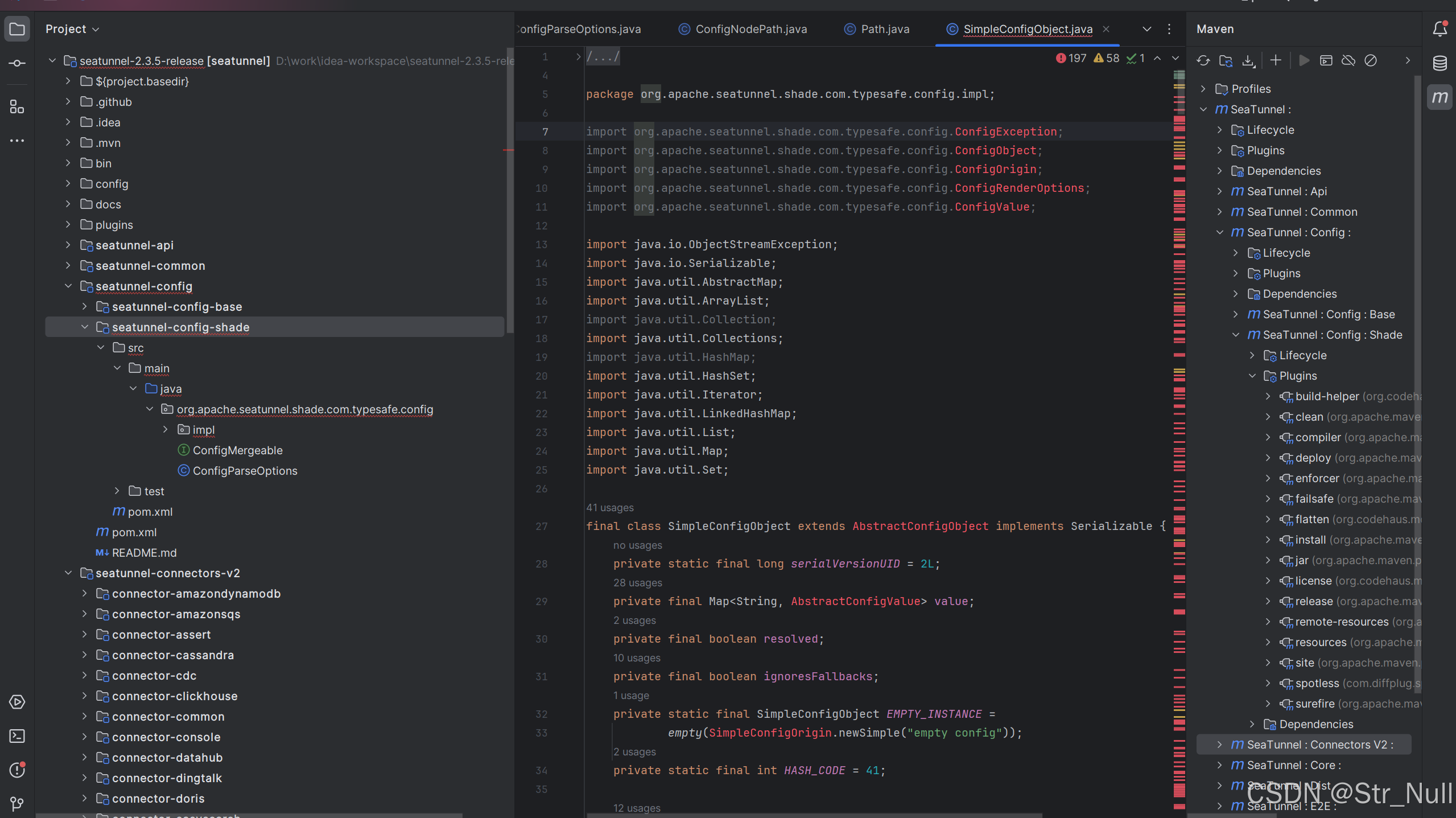The image size is (1456, 818).
Task: Open the Commit tool window icon
Action: click(17, 63)
